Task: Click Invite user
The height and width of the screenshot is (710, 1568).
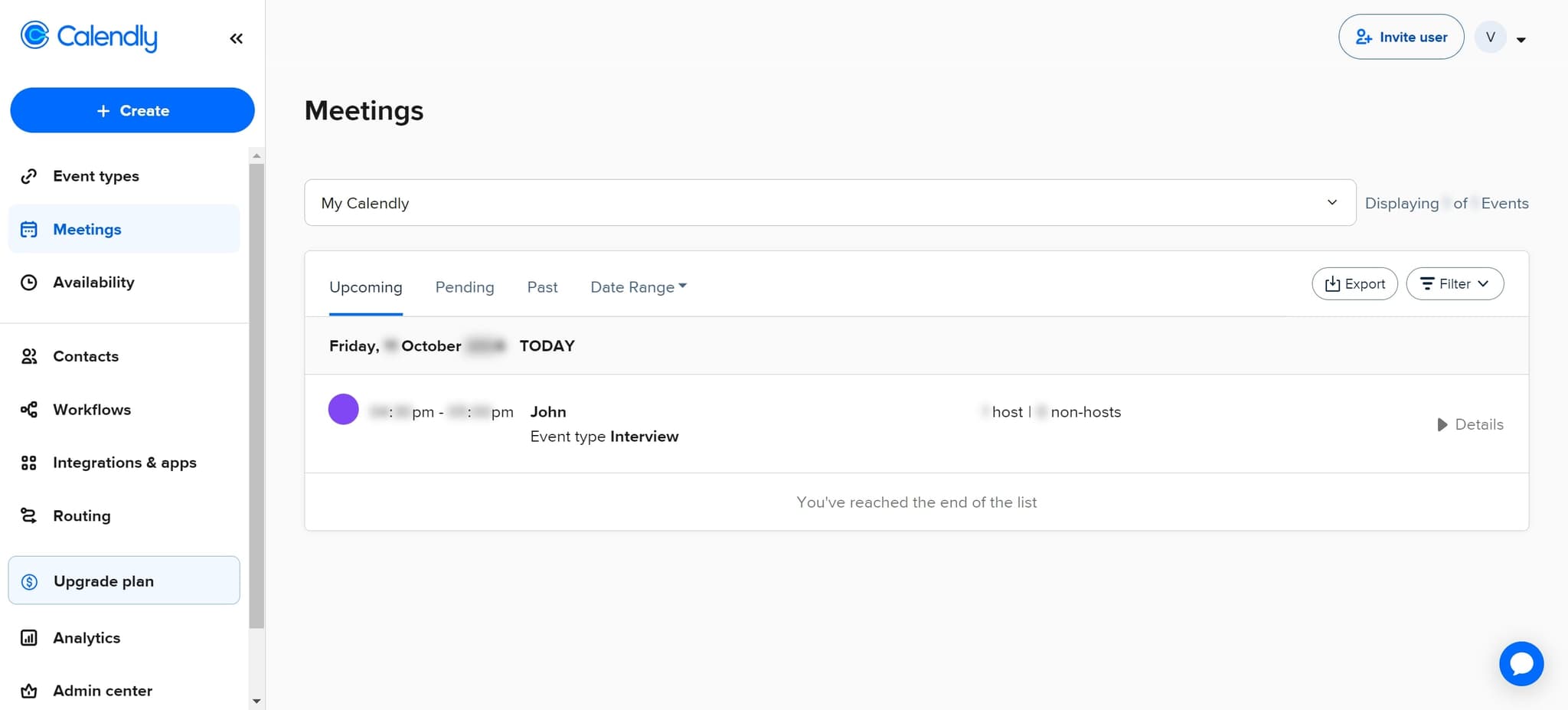Action: [1400, 36]
